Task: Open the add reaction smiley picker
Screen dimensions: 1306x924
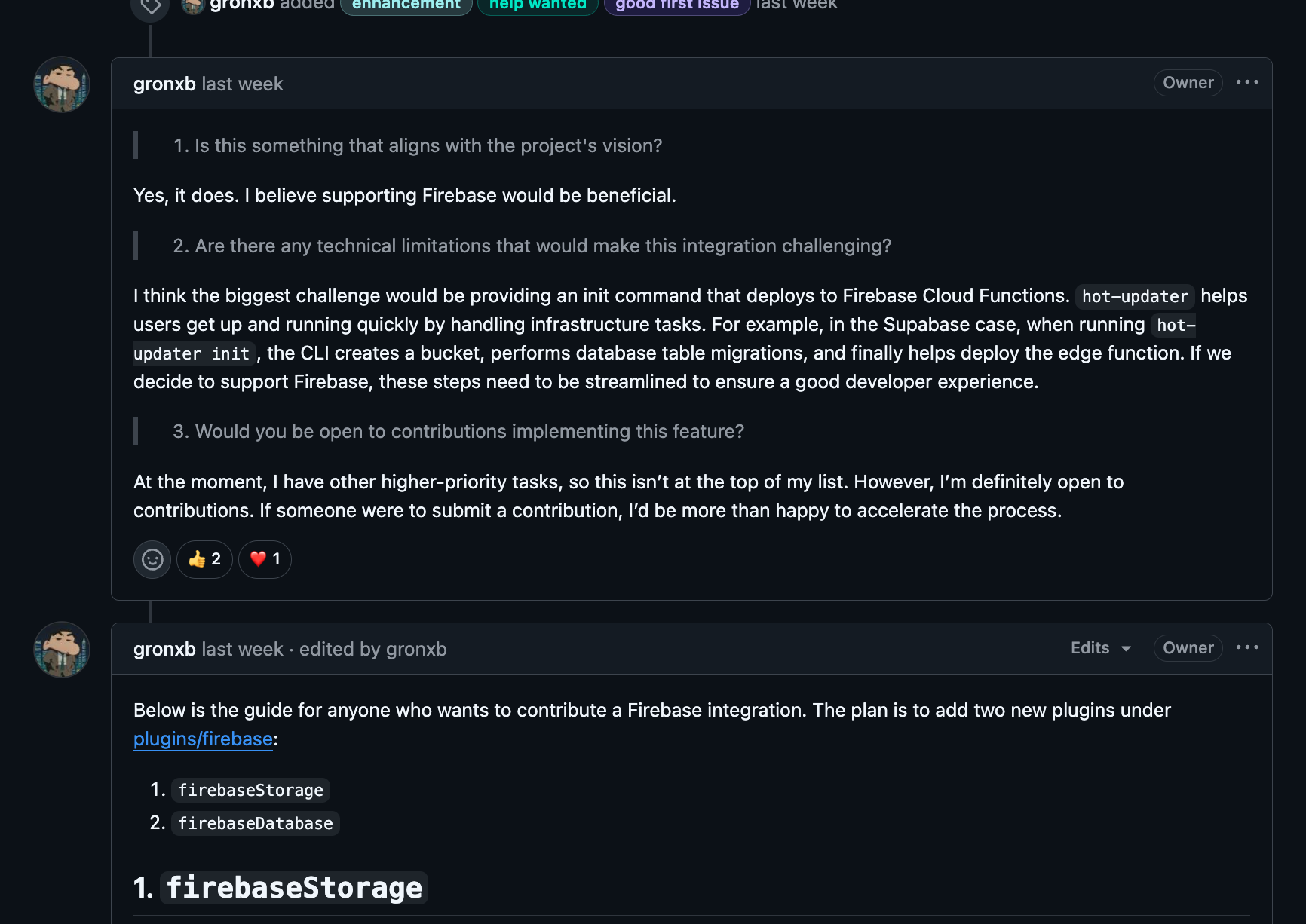Action: (152, 559)
